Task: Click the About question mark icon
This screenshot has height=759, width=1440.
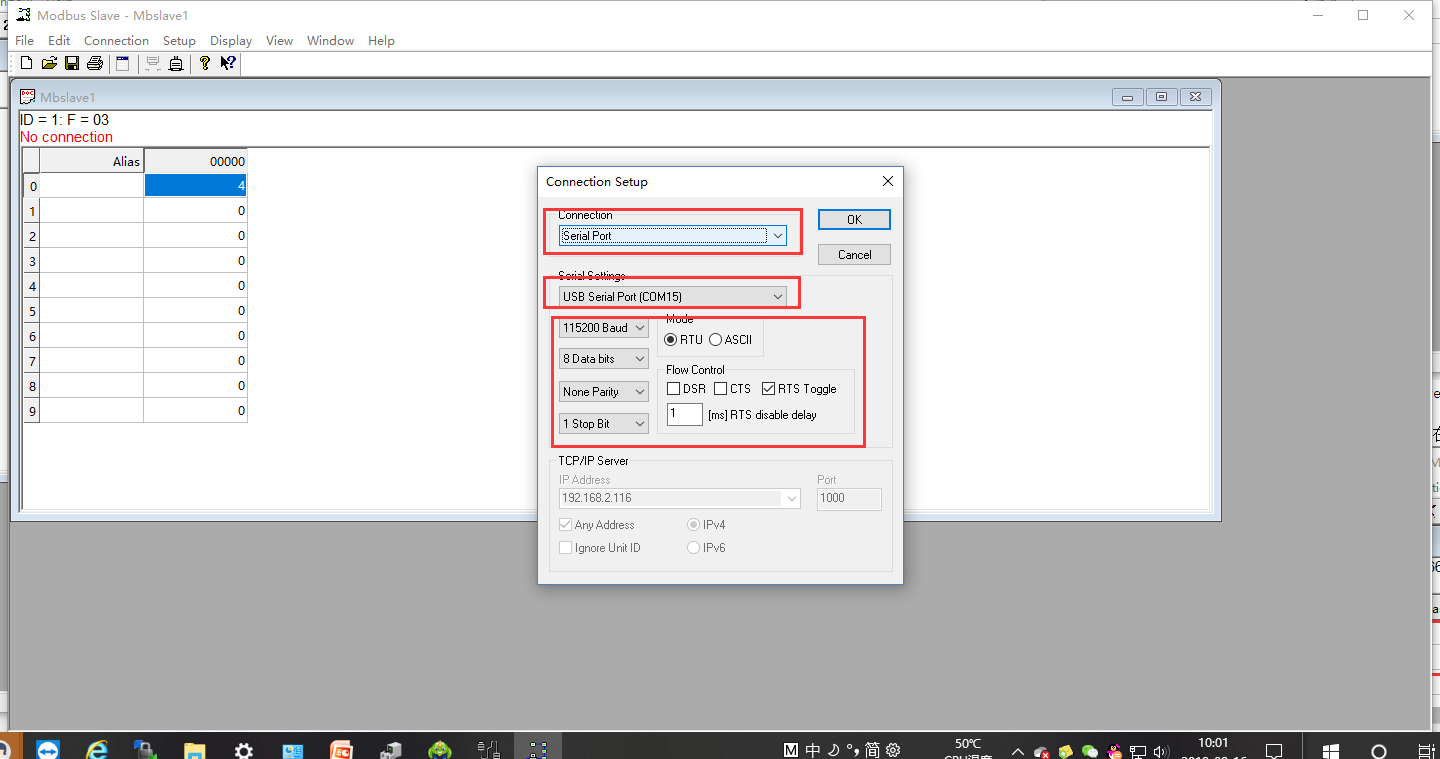Action: tap(205, 63)
